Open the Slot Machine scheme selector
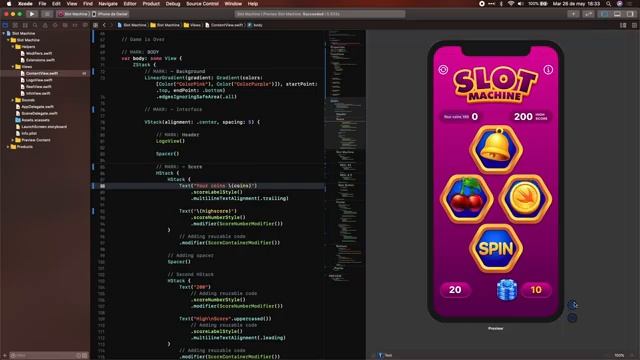 point(73,14)
